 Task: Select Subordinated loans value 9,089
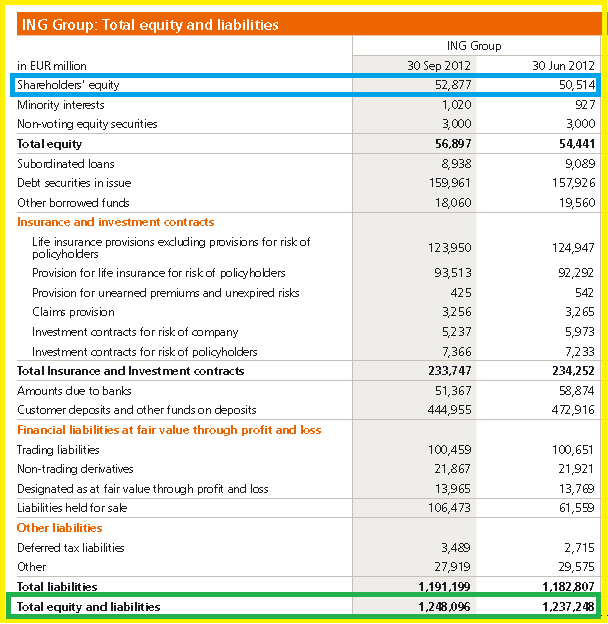[580, 164]
